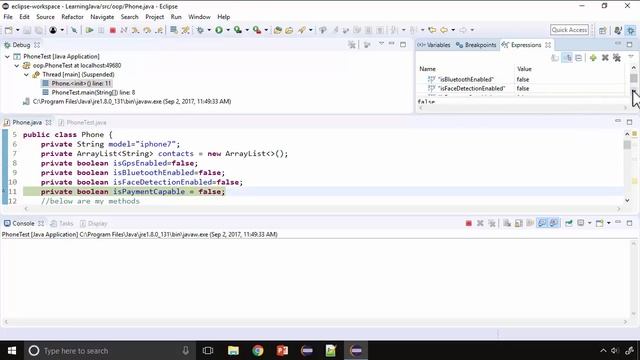Open the Refactor menu

72,17
